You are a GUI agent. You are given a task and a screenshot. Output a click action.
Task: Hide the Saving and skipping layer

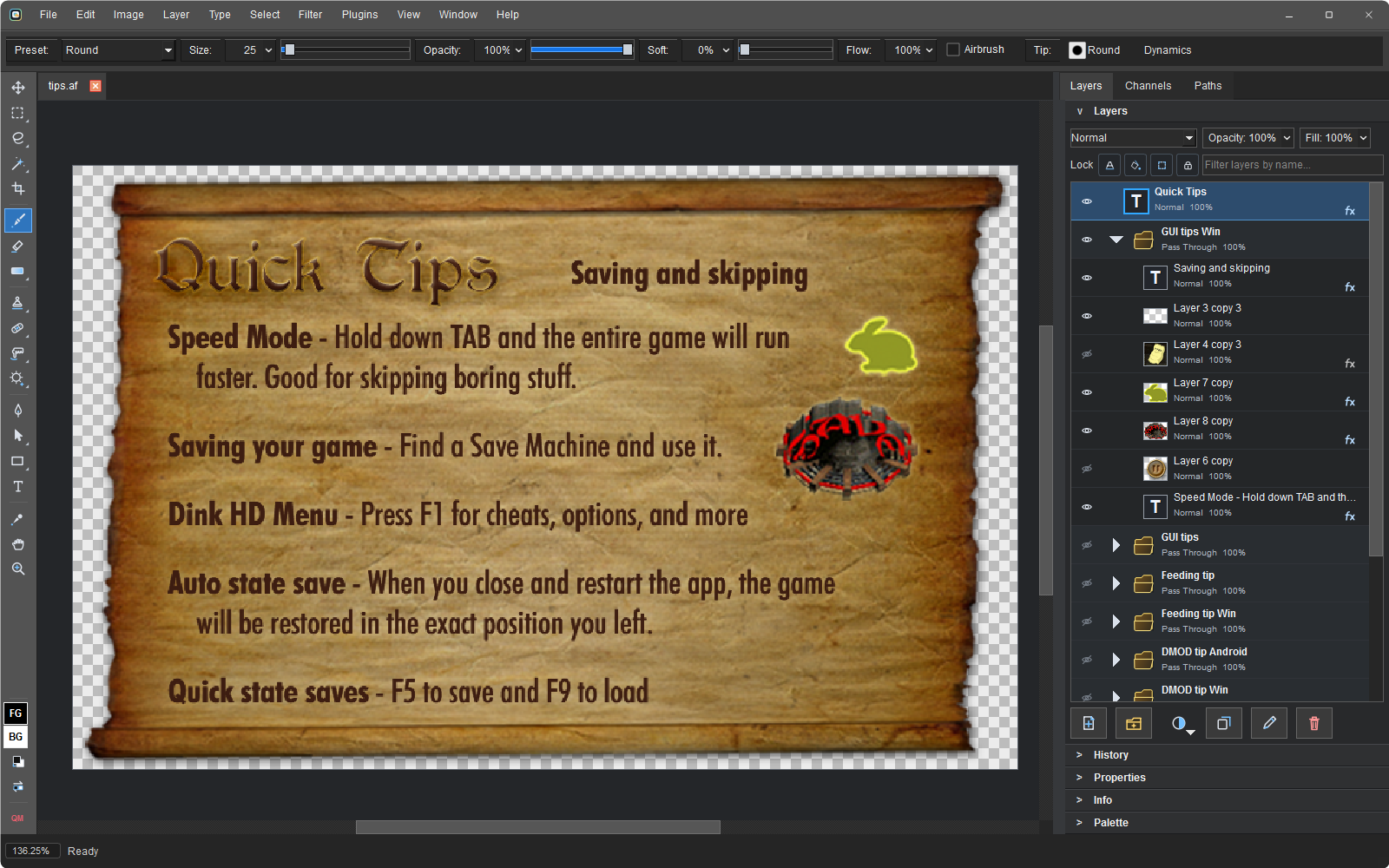point(1087,278)
